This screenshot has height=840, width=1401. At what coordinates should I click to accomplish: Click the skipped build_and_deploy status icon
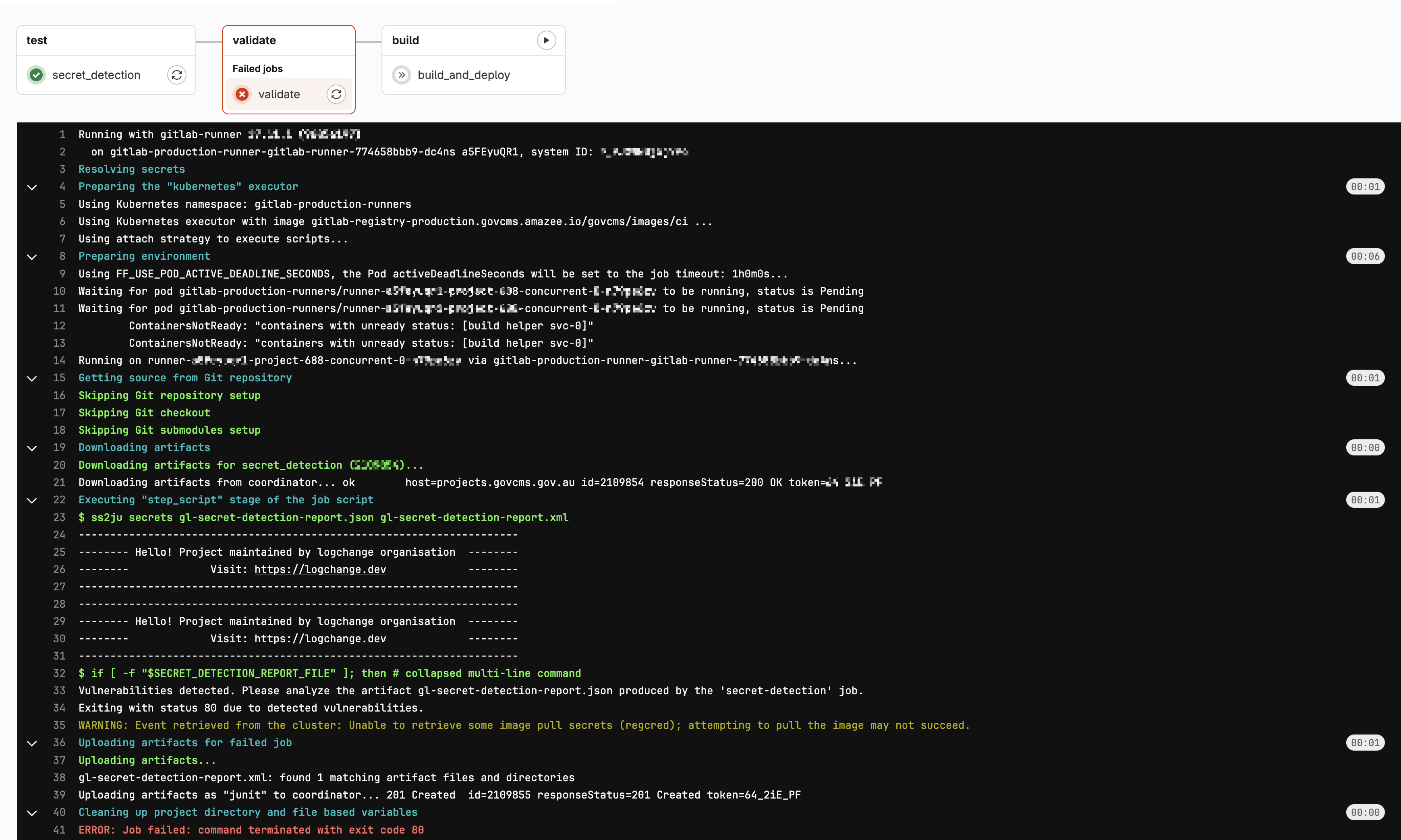[401, 75]
